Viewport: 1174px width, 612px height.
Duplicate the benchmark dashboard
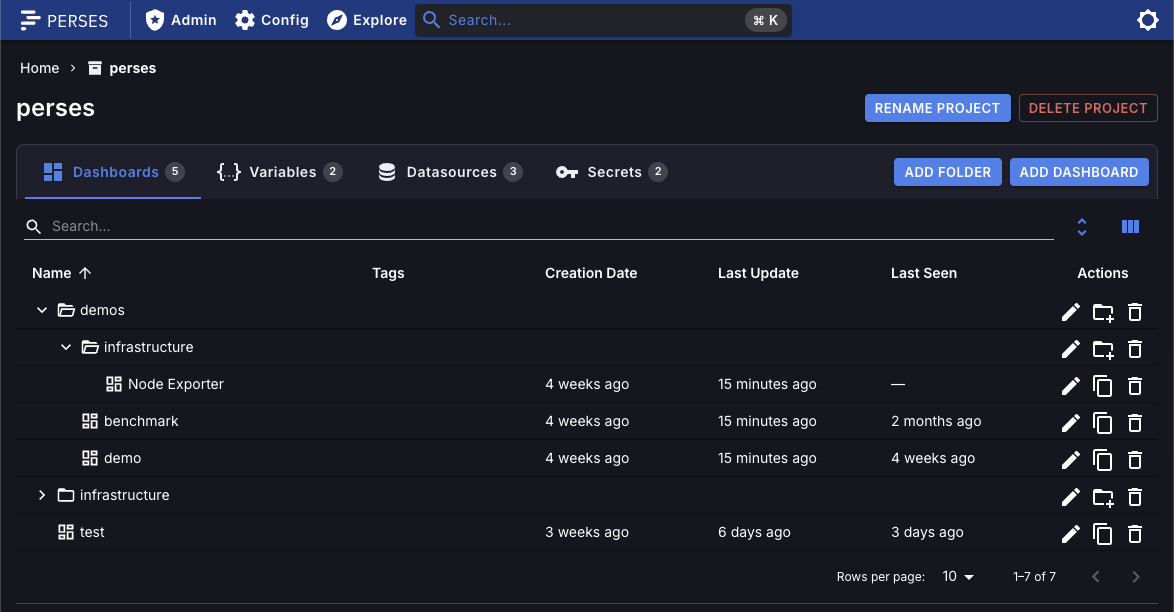pyautogui.click(x=1103, y=422)
